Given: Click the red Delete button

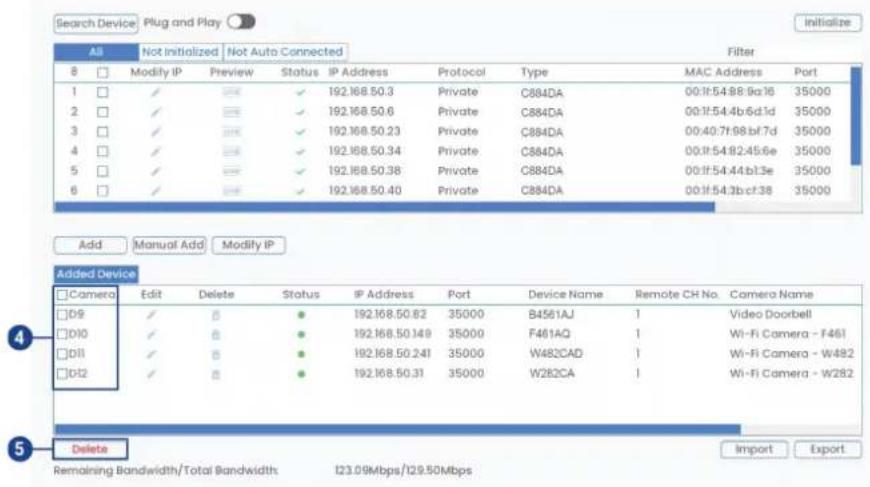Looking at the screenshot, I should point(90,449).
